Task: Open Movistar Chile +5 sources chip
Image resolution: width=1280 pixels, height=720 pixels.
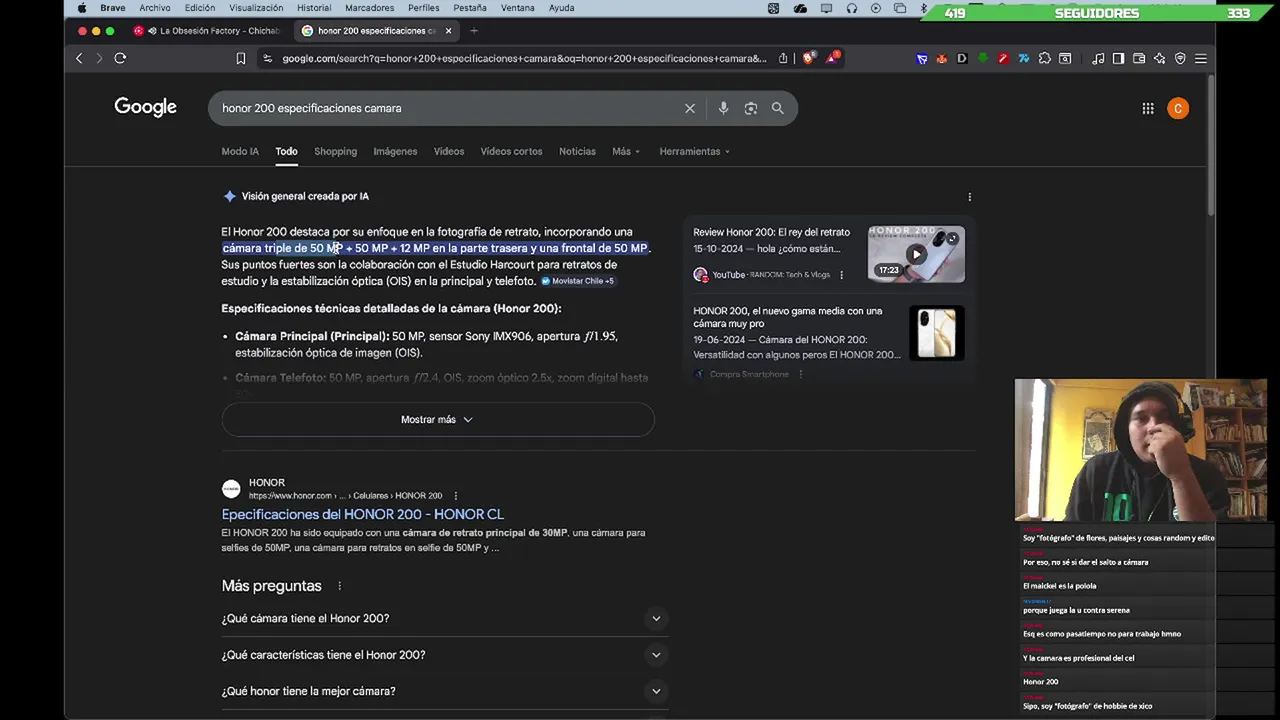Action: (578, 281)
